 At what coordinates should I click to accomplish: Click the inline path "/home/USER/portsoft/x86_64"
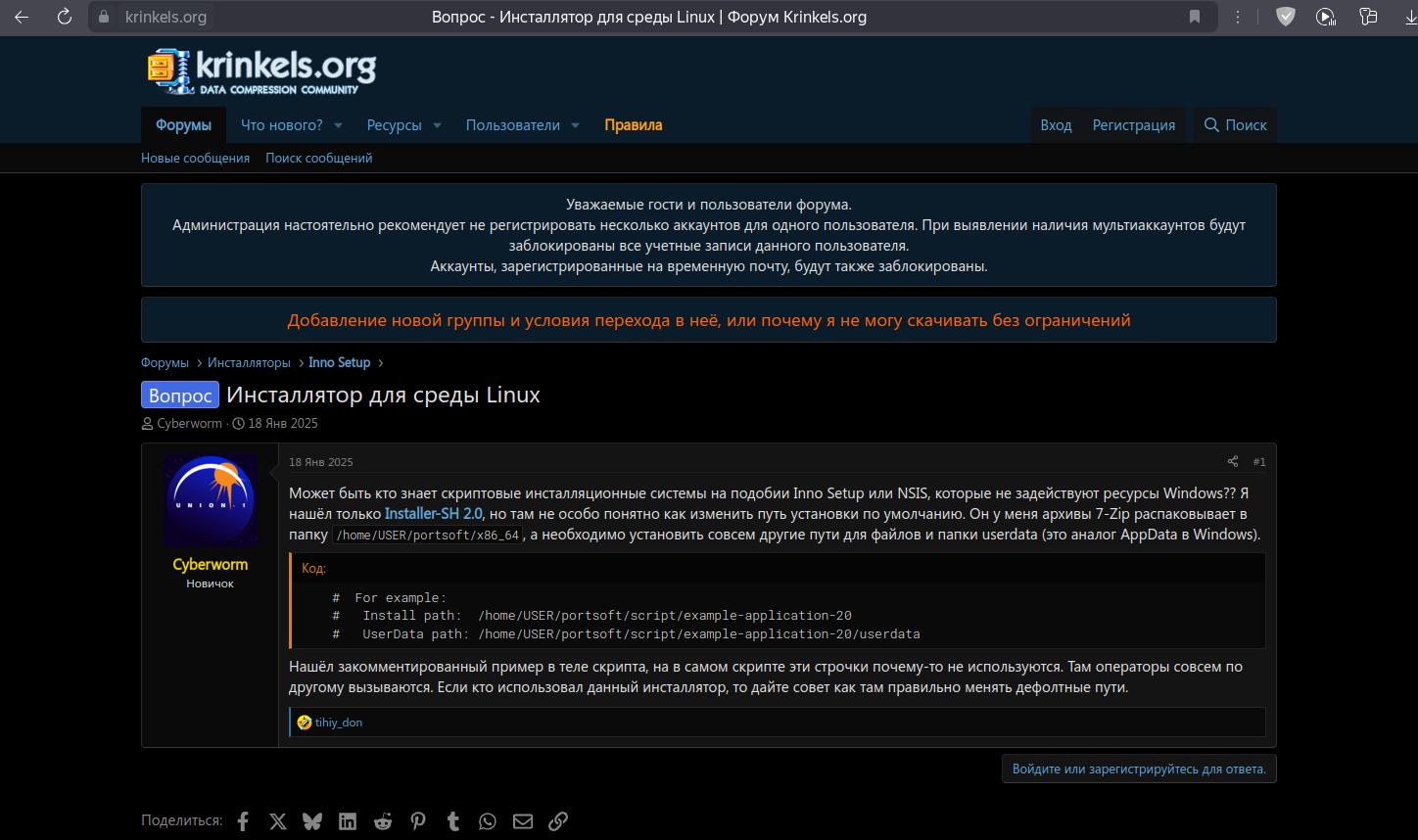(x=428, y=536)
